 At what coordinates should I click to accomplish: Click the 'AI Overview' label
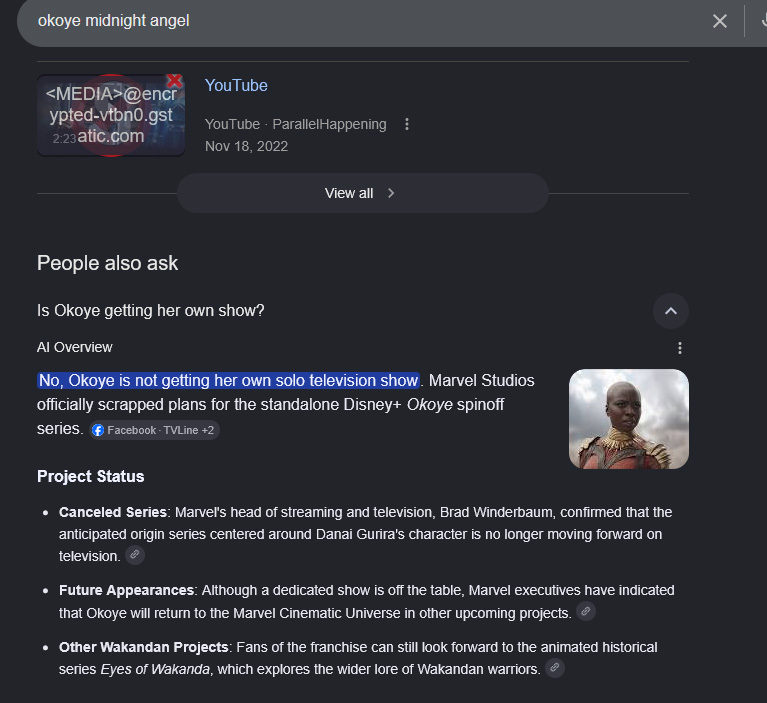click(x=75, y=347)
